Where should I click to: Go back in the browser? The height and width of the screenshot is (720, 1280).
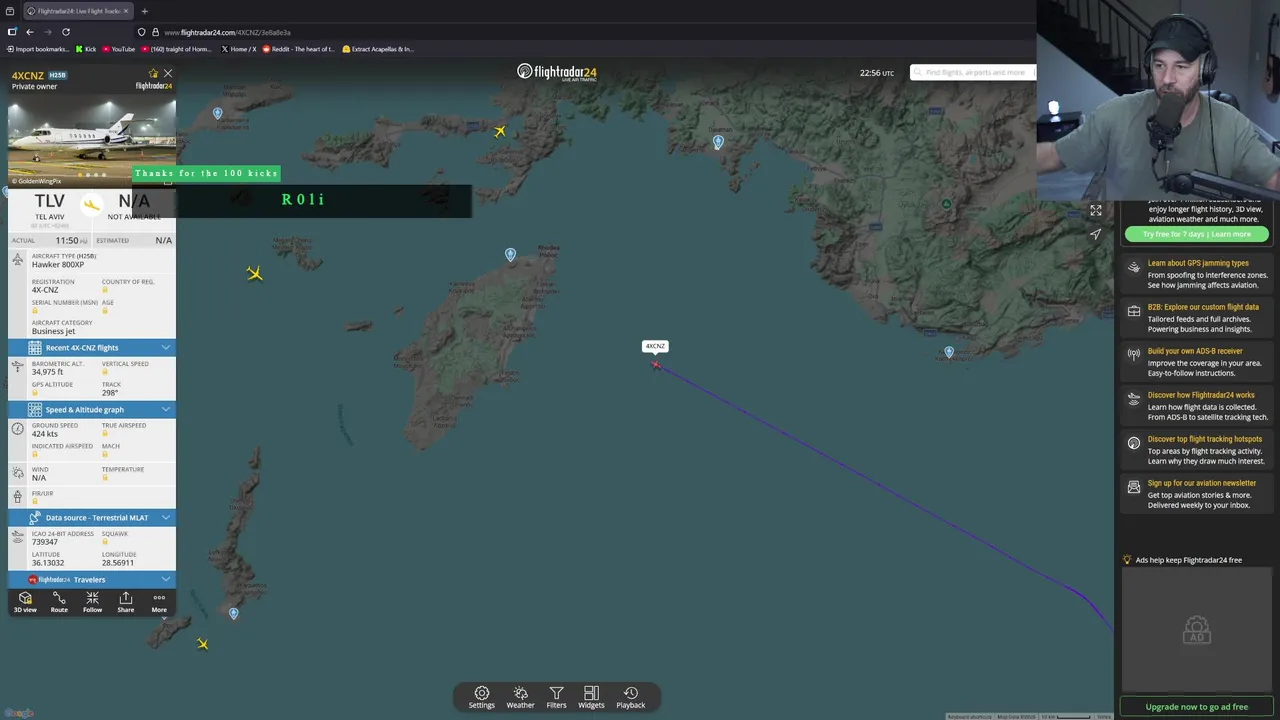30,32
